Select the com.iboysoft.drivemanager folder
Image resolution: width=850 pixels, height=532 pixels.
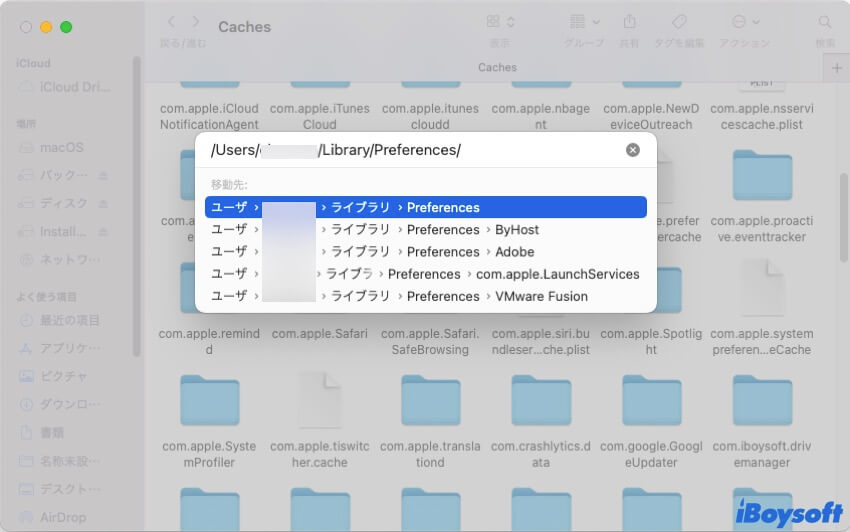point(762,400)
